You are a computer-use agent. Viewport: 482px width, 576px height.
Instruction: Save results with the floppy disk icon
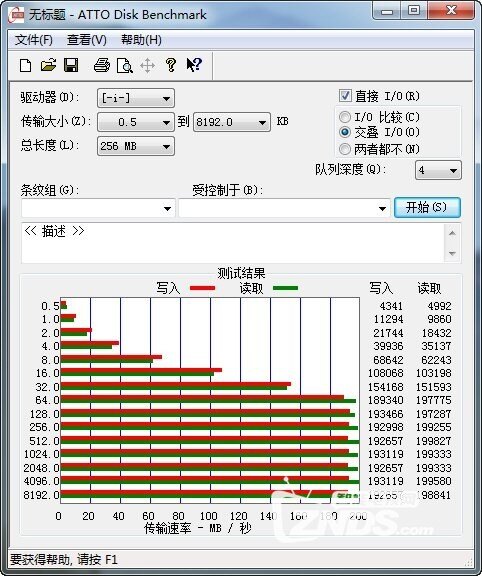71,65
